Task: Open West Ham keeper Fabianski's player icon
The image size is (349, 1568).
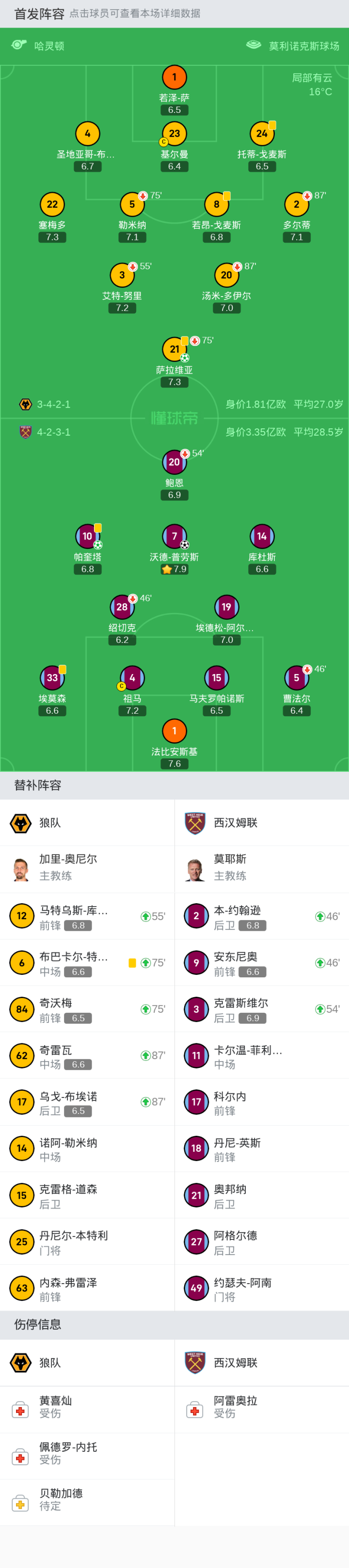Action: pos(174,730)
